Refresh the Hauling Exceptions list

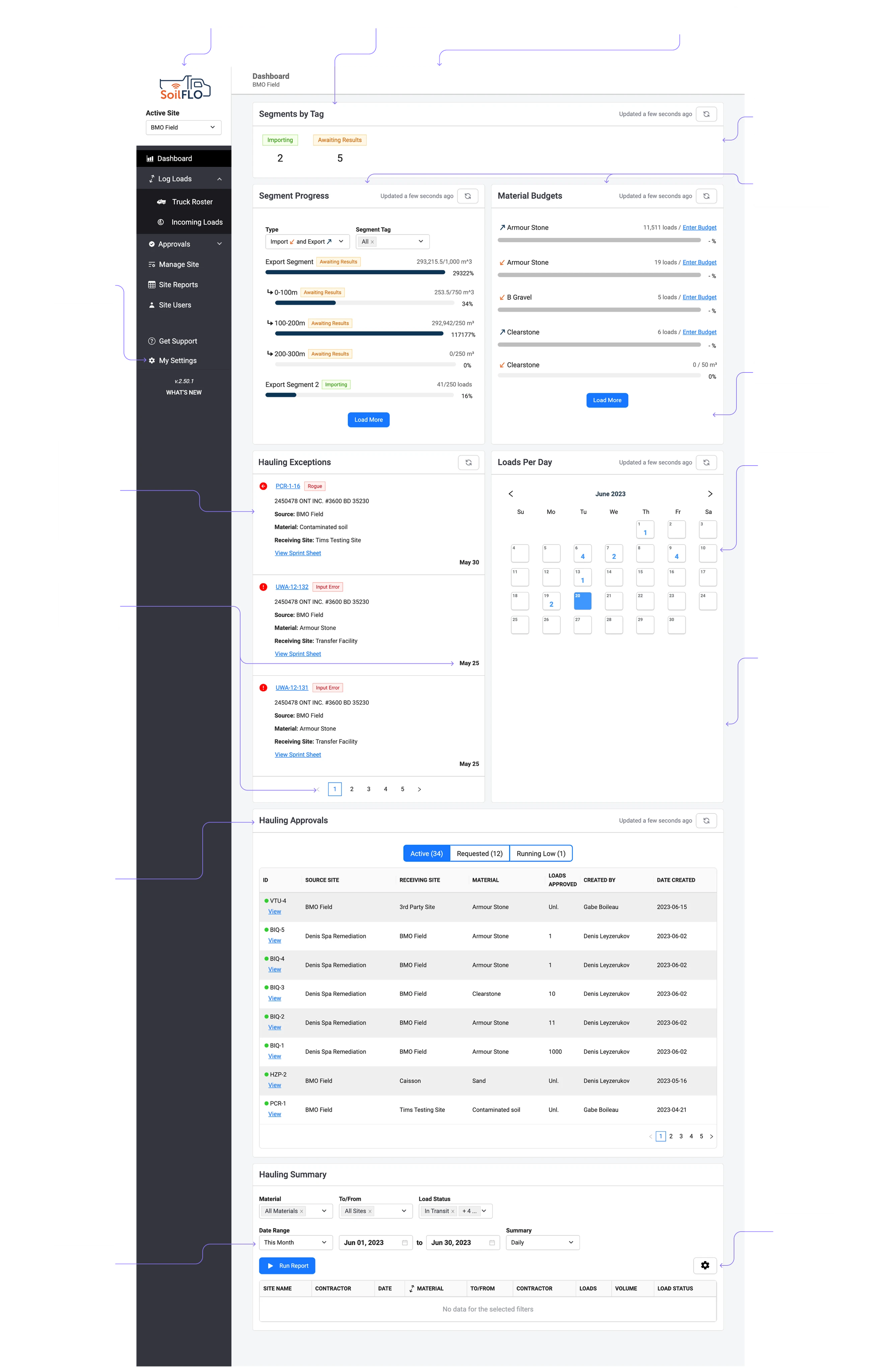pos(468,463)
